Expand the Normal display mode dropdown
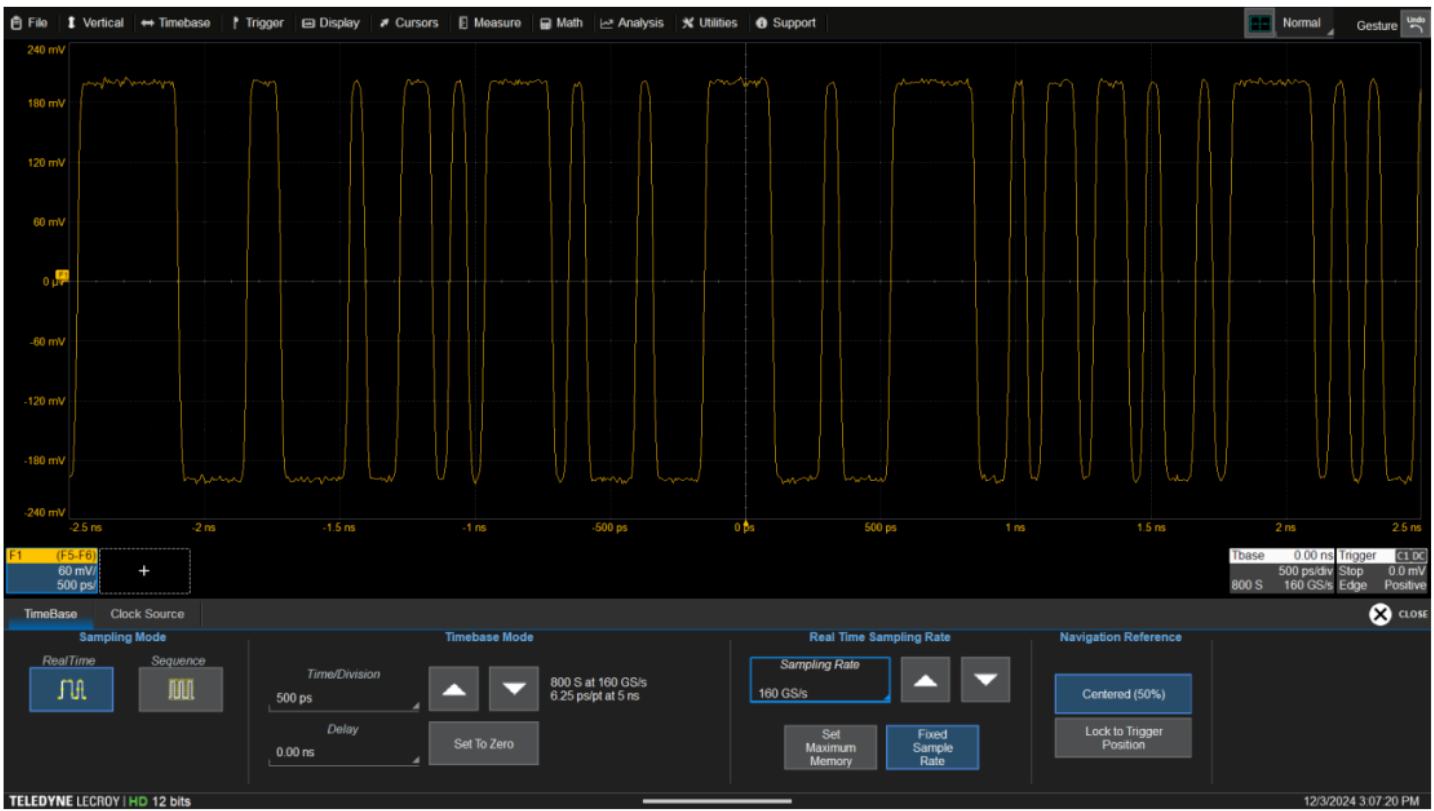Image resolution: width=1434 pixels, height=811 pixels. (1307, 24)
